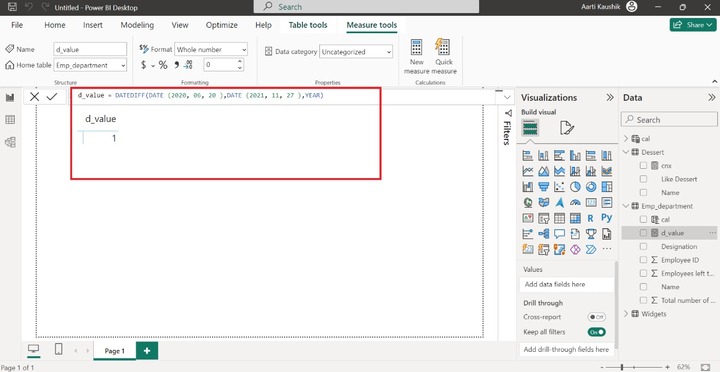Click the measure Name input field
The width and height of the screenshot is (720, 372).
[90, 49]
